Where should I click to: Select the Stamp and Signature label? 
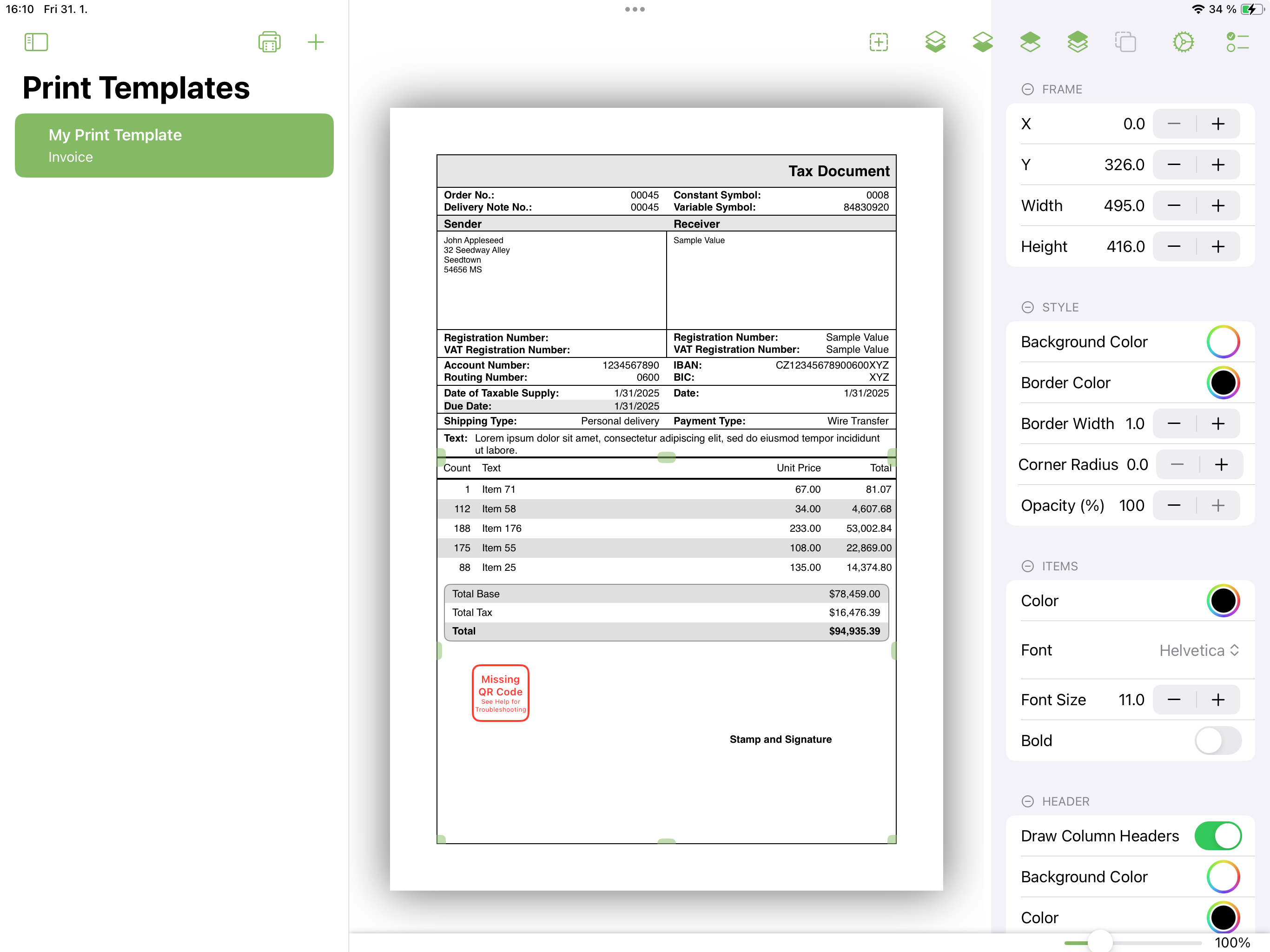pos(780,740)
